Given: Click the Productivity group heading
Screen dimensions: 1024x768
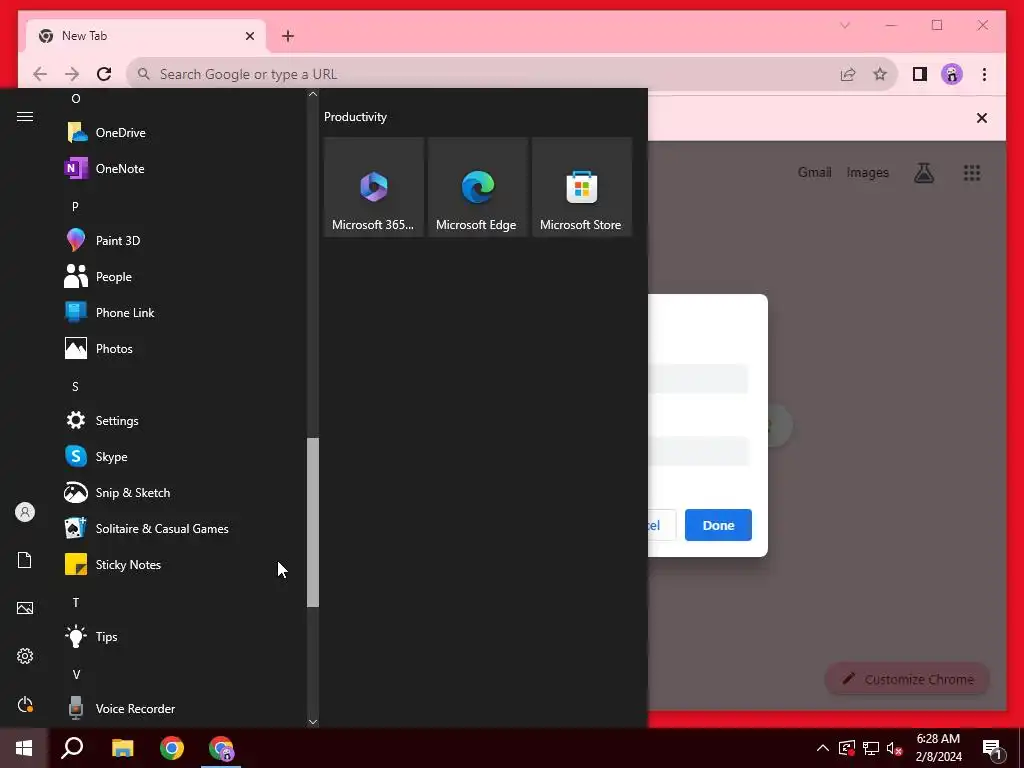Looking at the screenshot, I should 355,117.
